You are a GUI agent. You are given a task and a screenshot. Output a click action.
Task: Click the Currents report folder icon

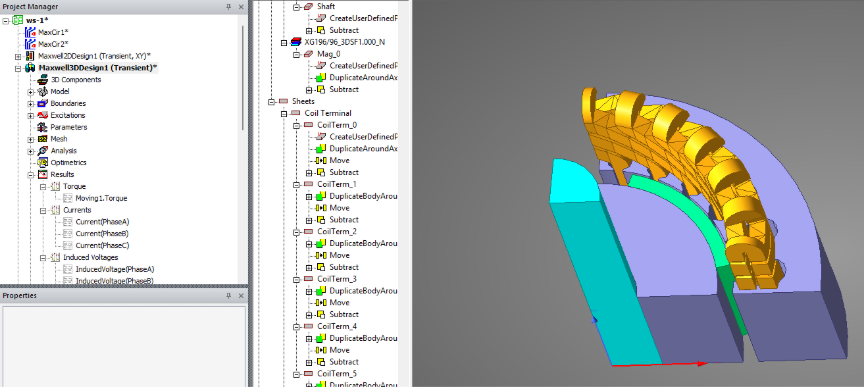click(55, 210)
